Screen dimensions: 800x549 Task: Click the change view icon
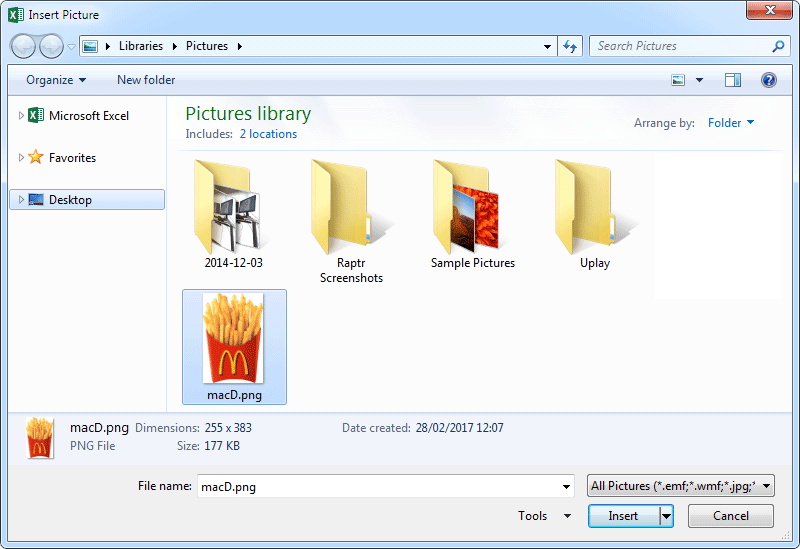pos(679,80)
